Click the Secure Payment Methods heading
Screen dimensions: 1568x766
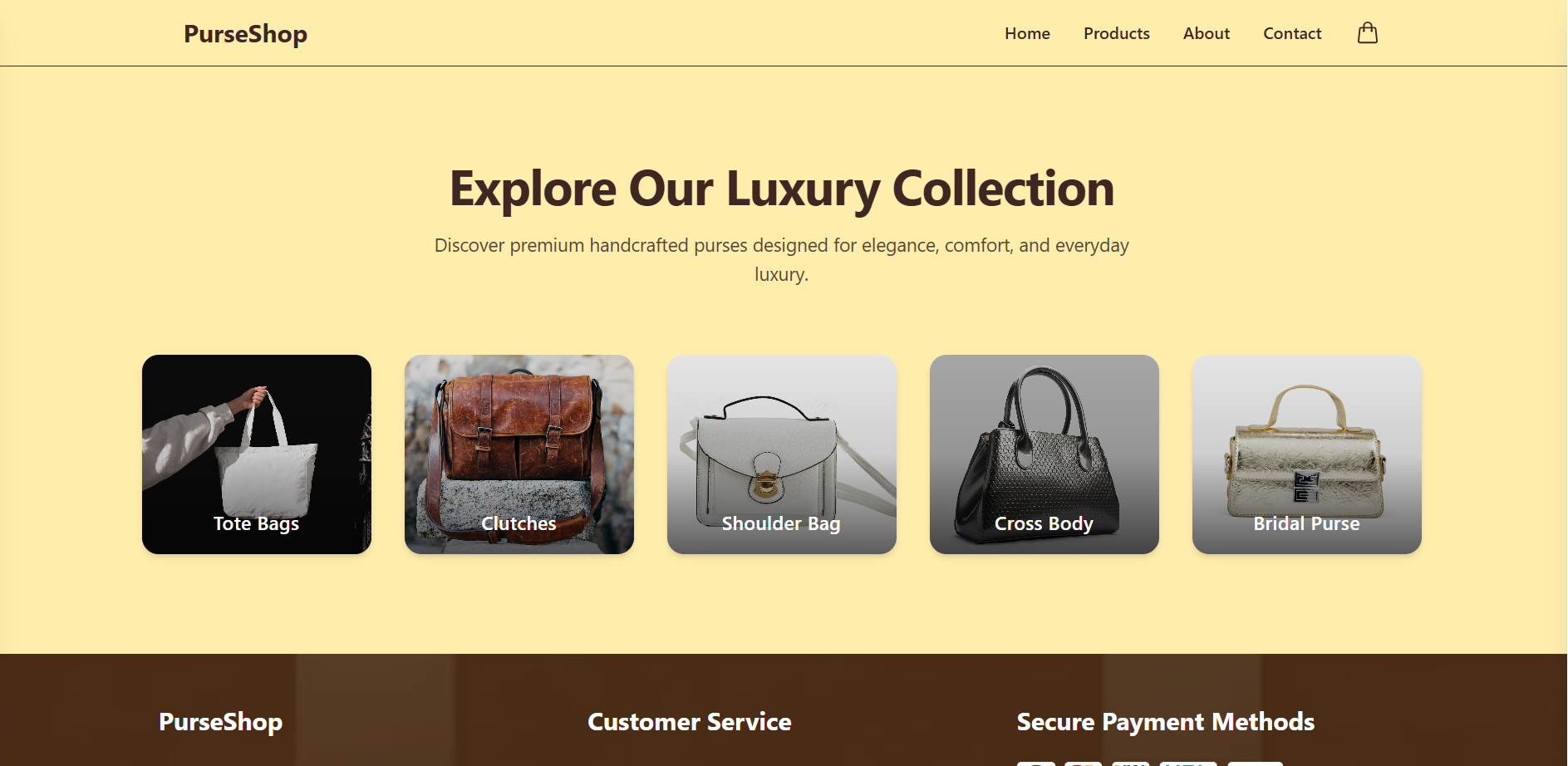(x=1165, y=722)
